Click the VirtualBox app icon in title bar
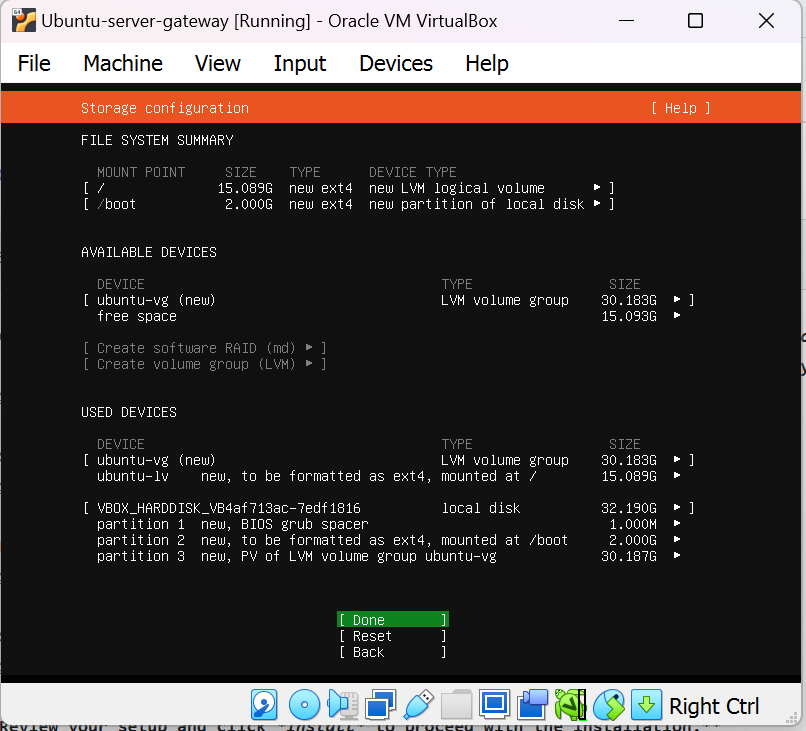The width and height of the screenshot is (806, 731). click(24, 21)
